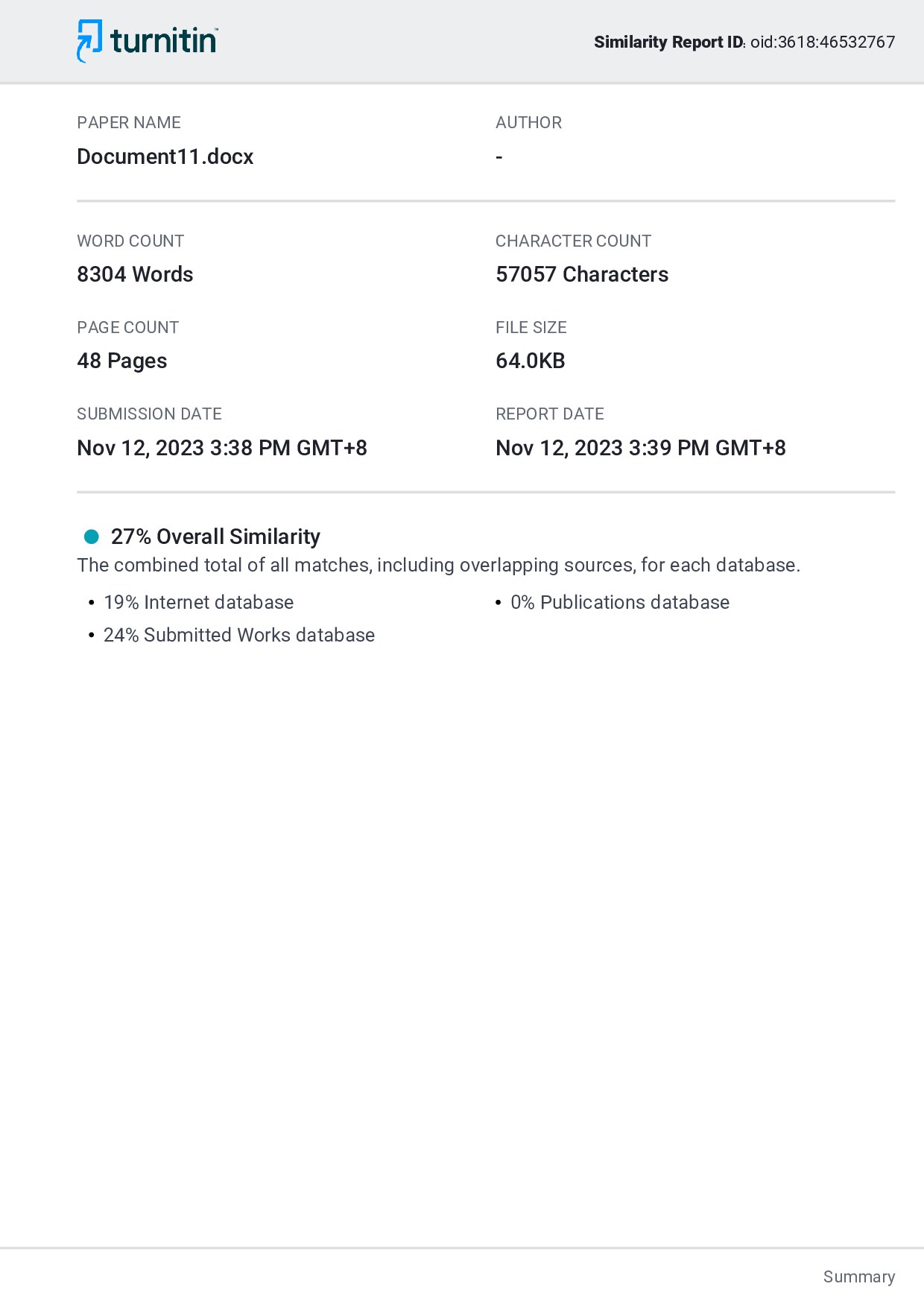Click the 48 Pages value
This screenshot has height=1307, width=924.
(x=122, y=361)
